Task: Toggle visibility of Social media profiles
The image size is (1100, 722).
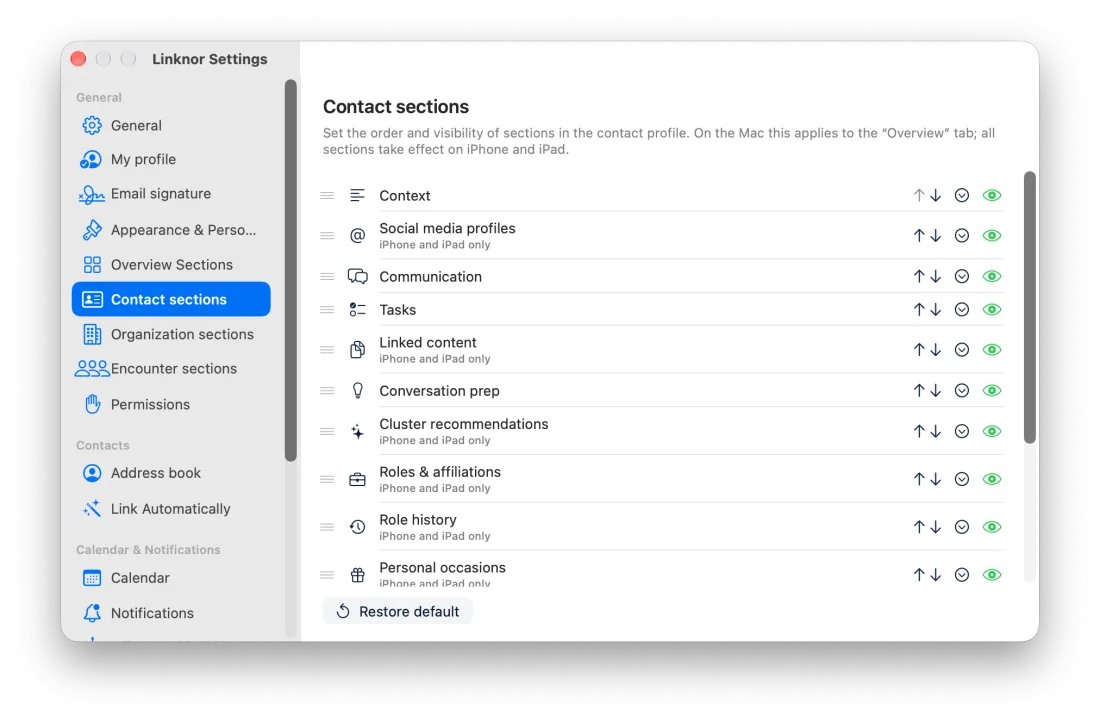Action: (992, 236)
